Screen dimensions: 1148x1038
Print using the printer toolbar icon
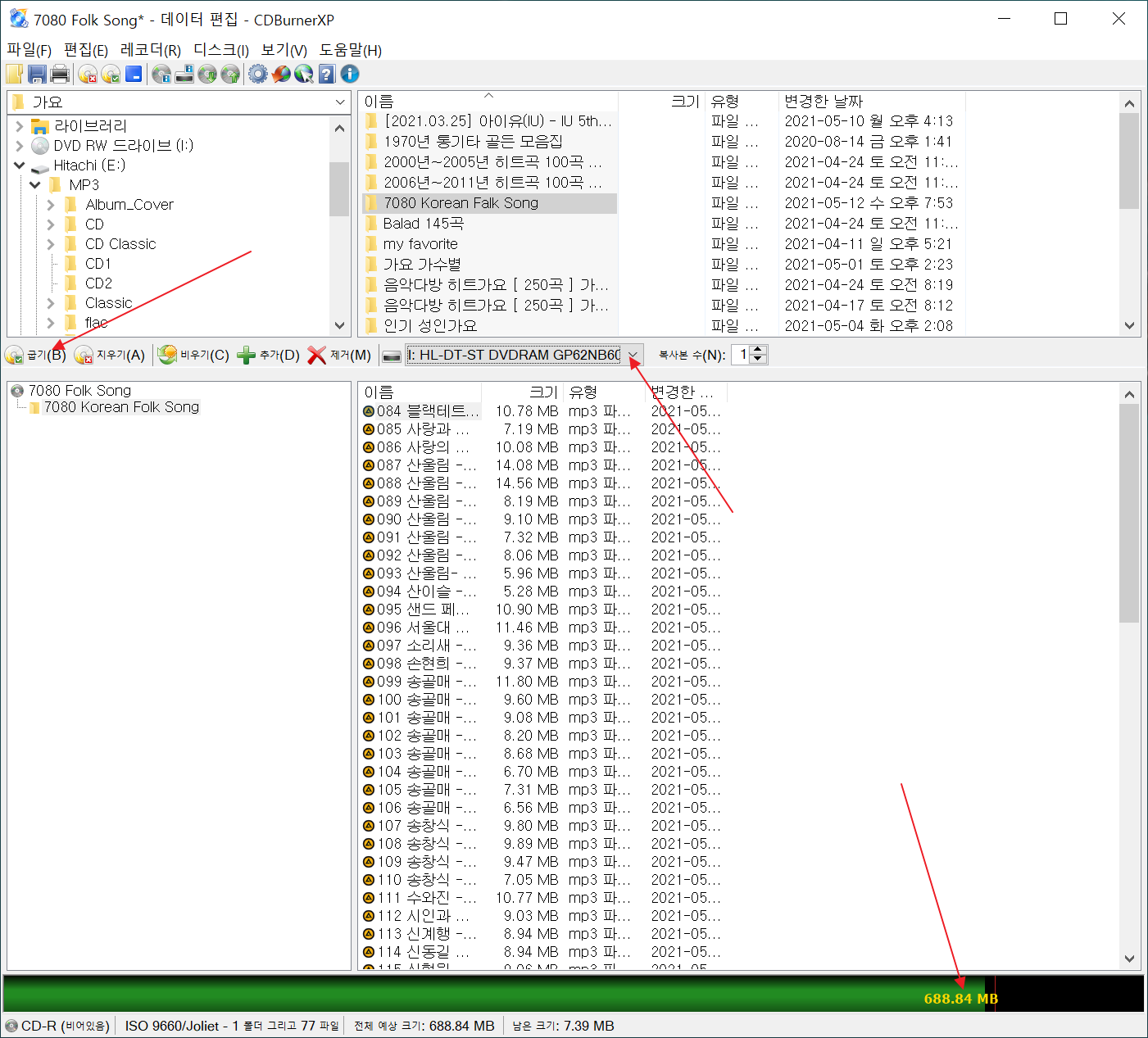(60, 74)
